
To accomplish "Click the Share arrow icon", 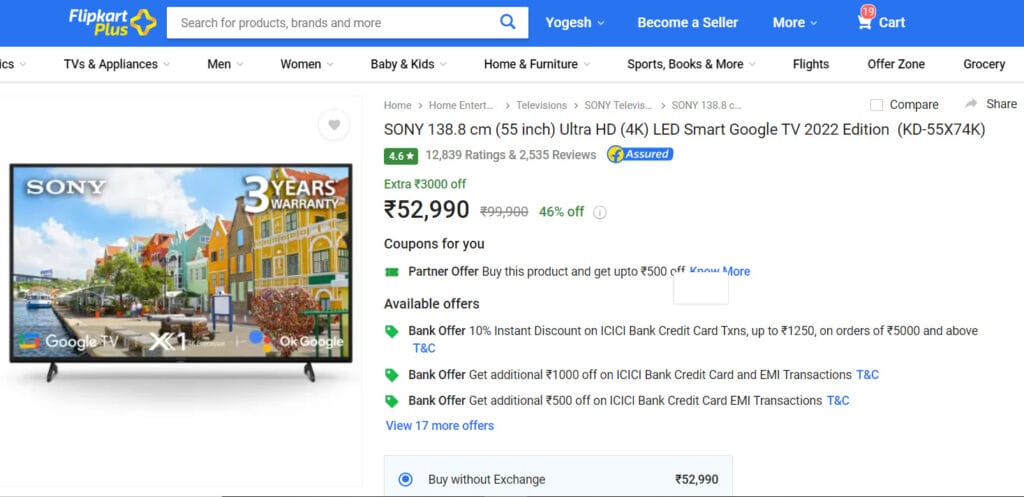I will click(x=971, y=104).
